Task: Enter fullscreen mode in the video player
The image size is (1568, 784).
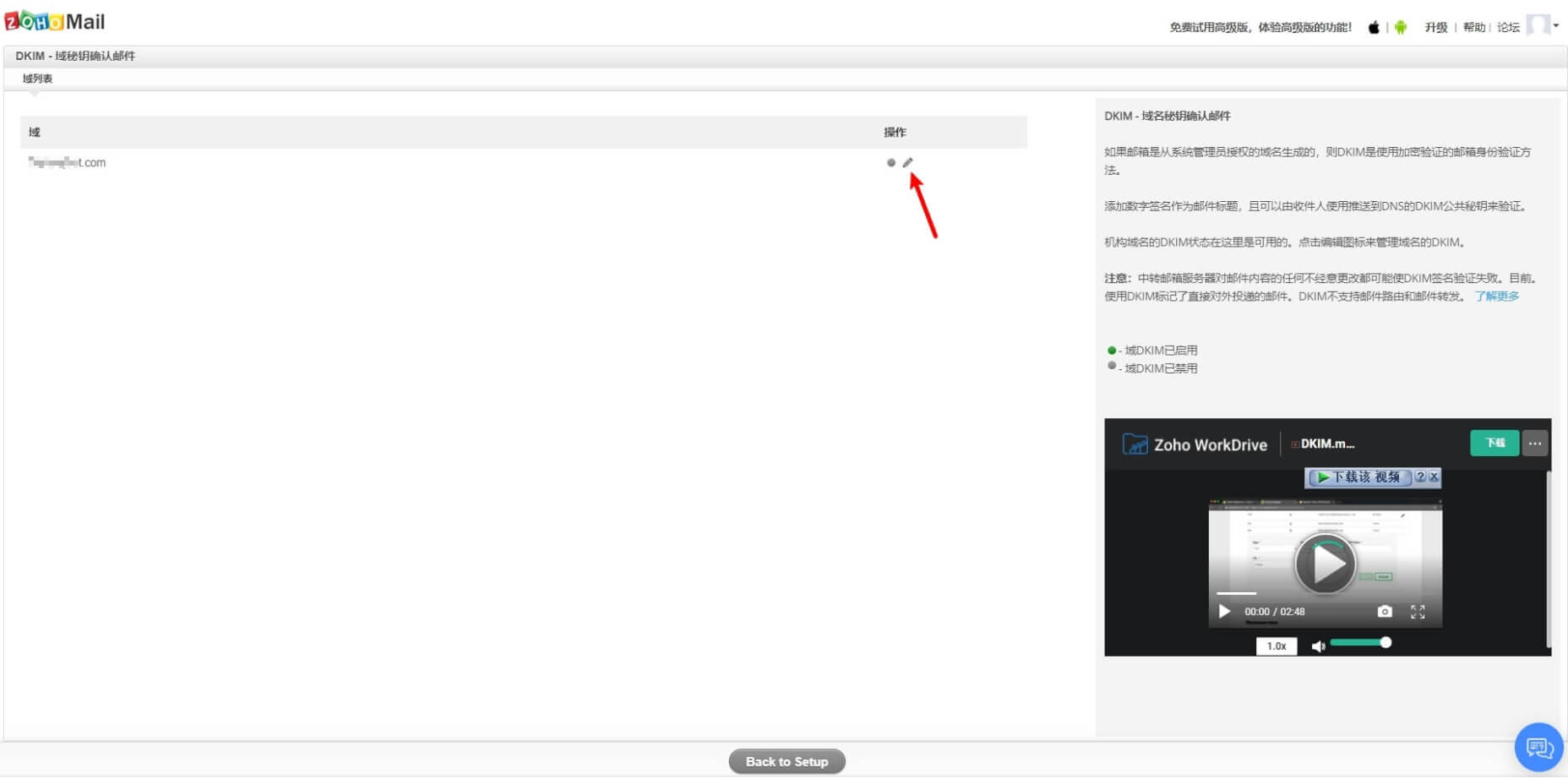Action: pos(1418,611)
